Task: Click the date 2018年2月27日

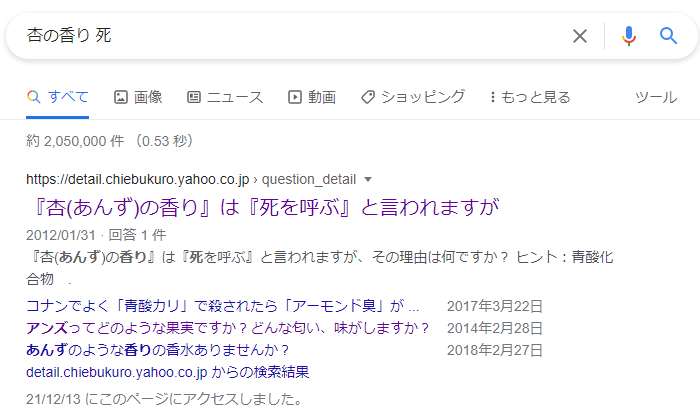Action: pos(495,350)
